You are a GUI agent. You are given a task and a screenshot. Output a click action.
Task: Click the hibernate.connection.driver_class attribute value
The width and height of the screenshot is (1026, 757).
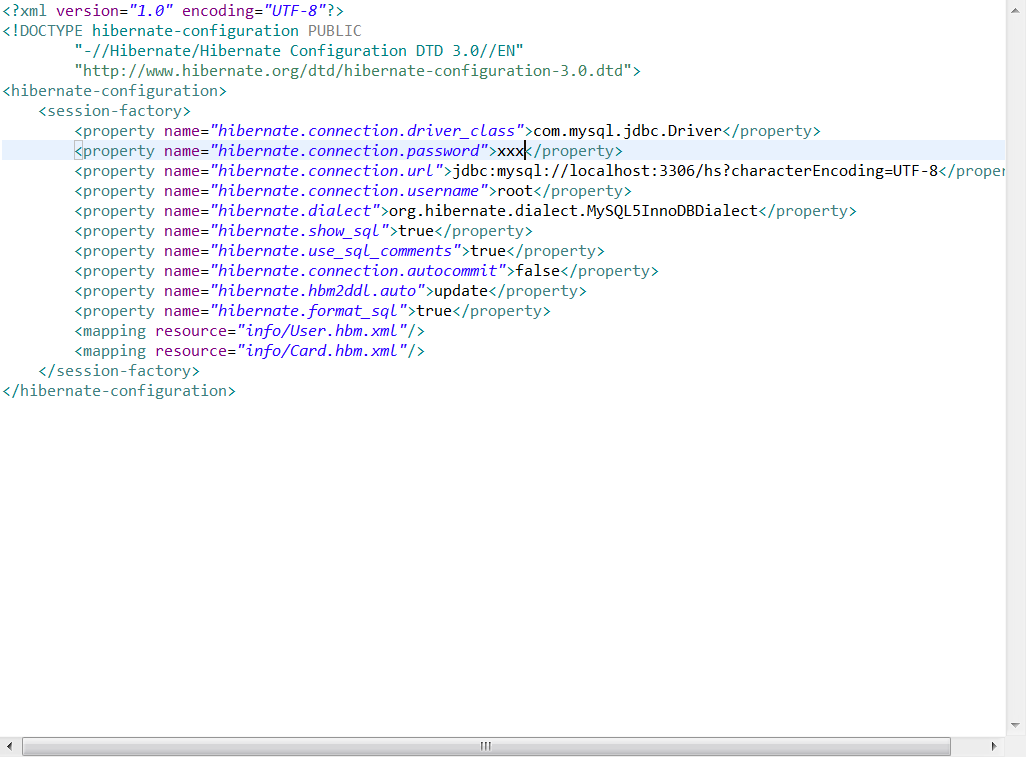pyautogui.click(x=367, y=131)
